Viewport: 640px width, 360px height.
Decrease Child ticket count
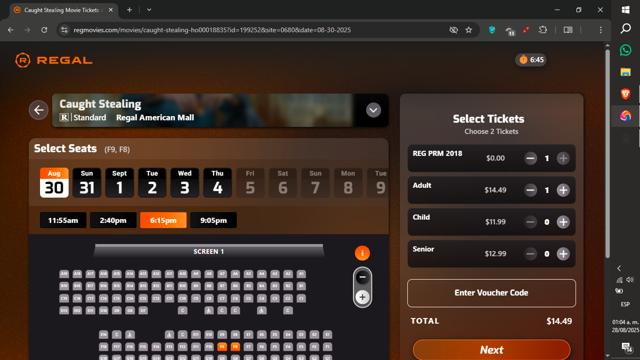[x=531, y=222]
